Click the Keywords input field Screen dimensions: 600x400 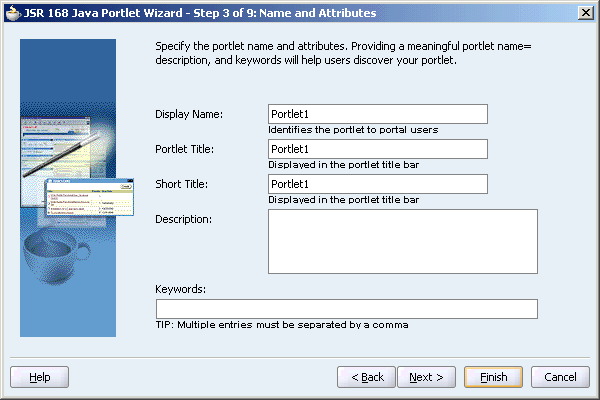[x=347, y=309]
